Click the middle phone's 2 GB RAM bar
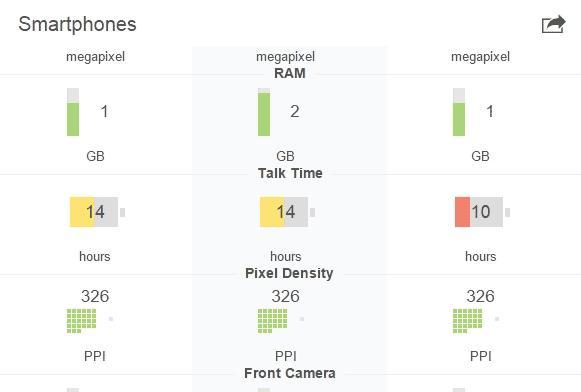This screenshot has width=581, height=392. point(264,112)
